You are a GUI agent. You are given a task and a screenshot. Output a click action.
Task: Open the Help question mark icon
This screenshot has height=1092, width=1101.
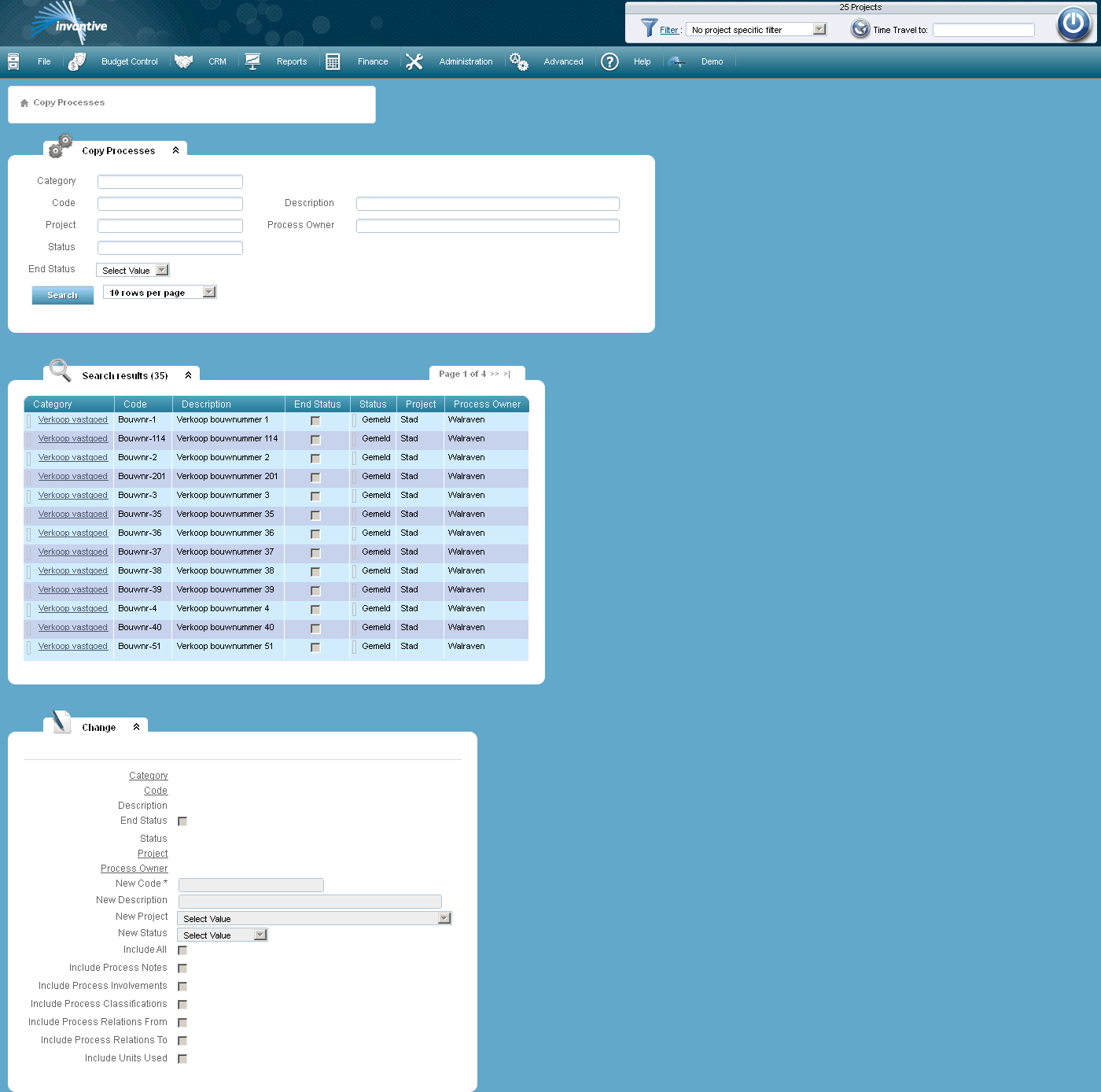(609, 61)
